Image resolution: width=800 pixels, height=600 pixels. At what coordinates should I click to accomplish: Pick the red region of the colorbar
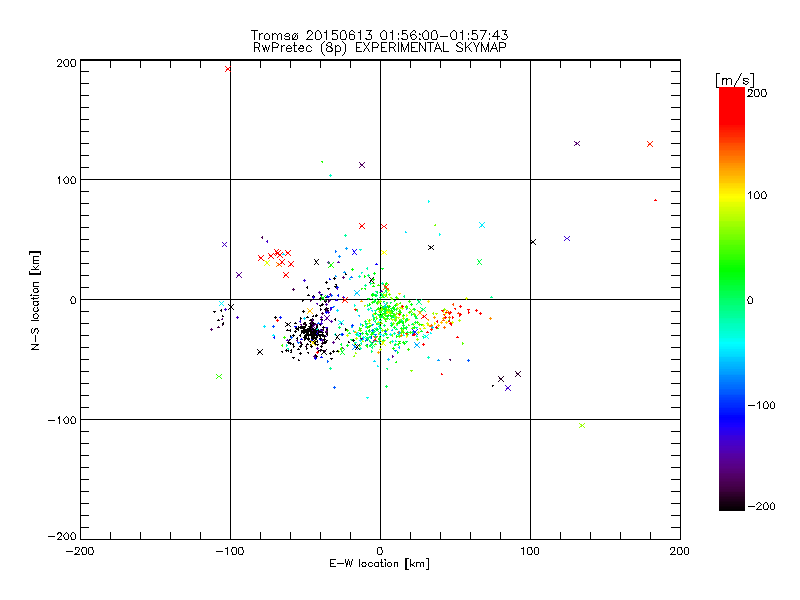[x=732, y=105]
